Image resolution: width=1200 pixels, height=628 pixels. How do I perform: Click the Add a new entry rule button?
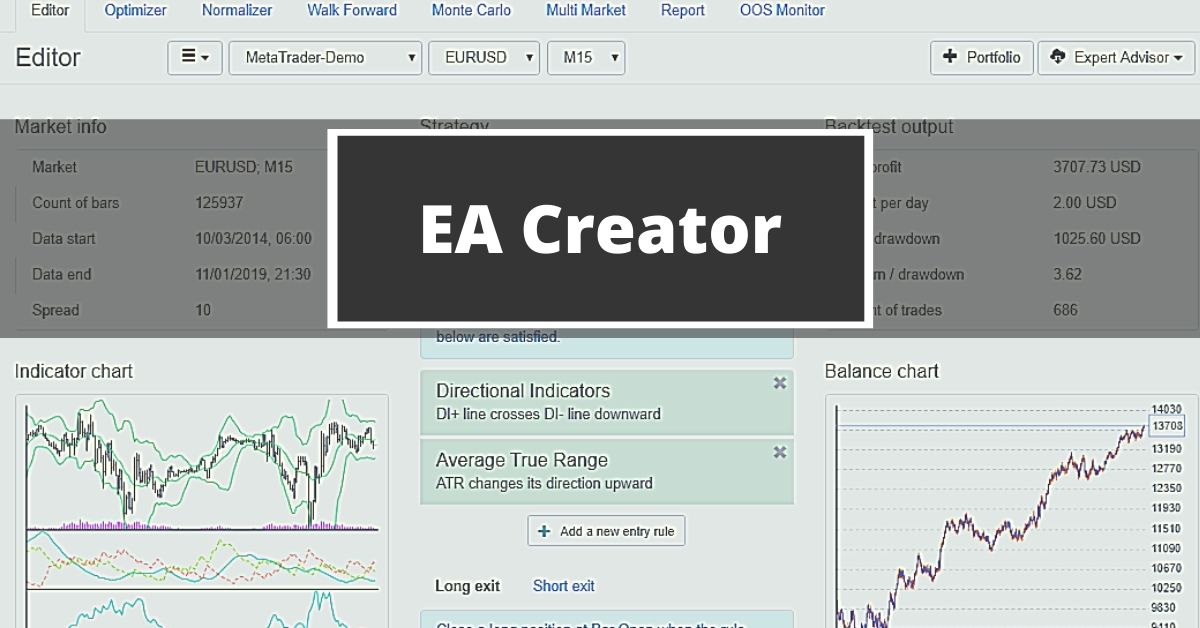[x=605, y=530]
